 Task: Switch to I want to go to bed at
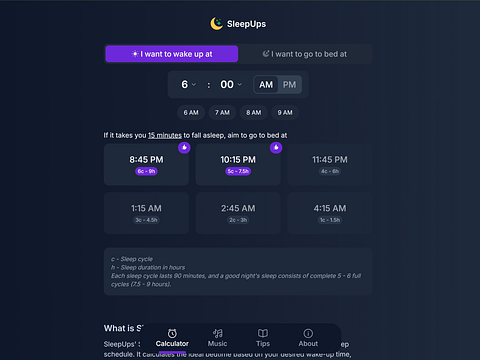pos(305,54)
